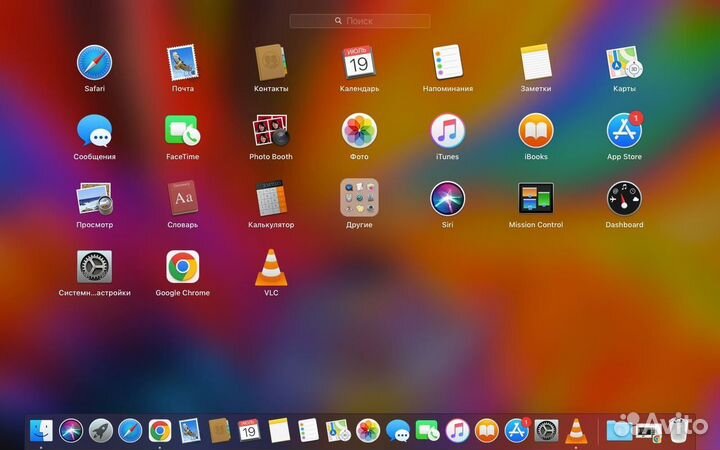
Task: Open Safari from the Launchpad grid
Action: click(95, 63)
